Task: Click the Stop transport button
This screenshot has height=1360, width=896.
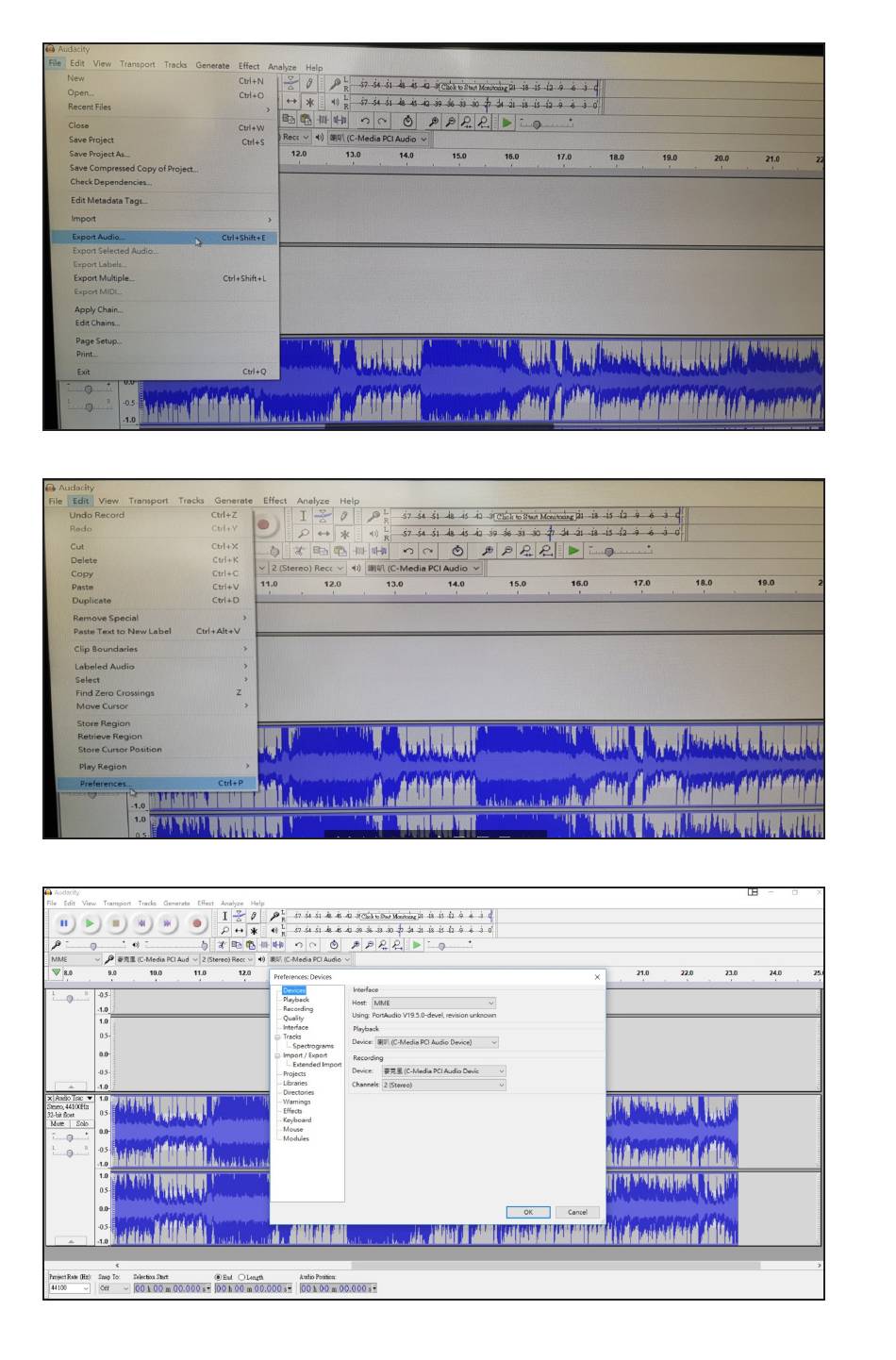Action: 115,923
